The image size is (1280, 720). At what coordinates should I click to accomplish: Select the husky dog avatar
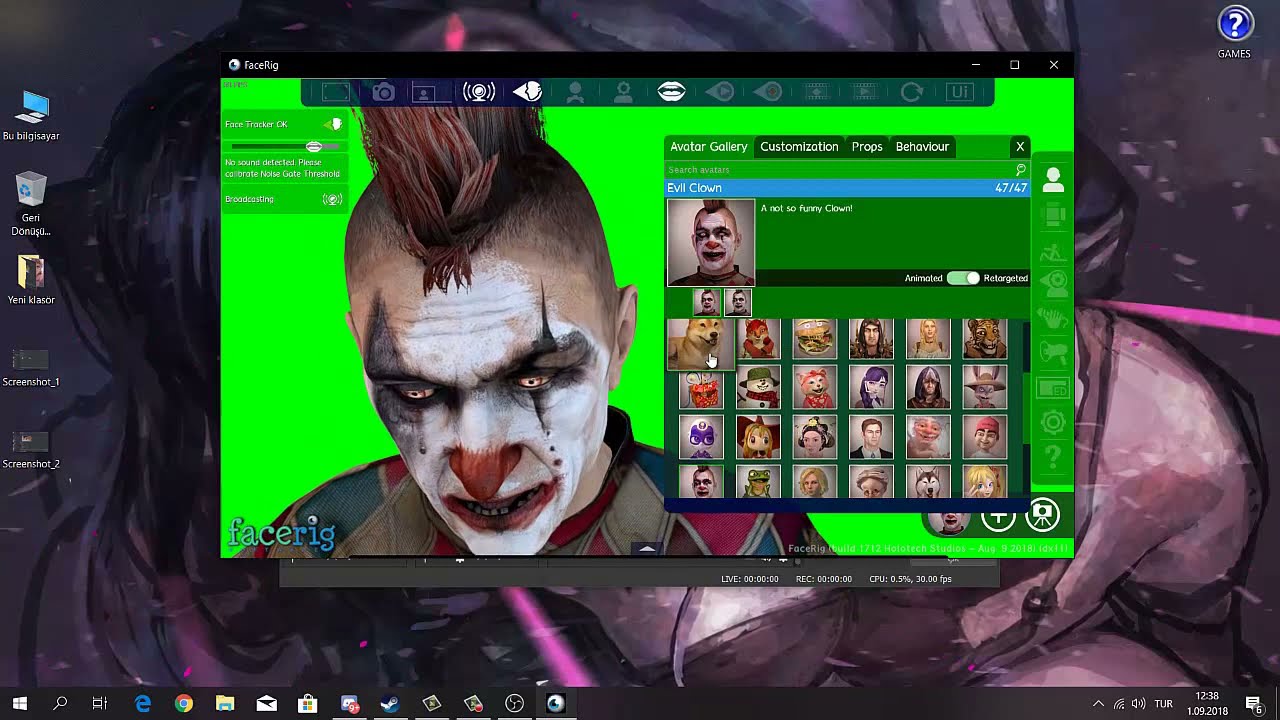click(x=928, y=482)
